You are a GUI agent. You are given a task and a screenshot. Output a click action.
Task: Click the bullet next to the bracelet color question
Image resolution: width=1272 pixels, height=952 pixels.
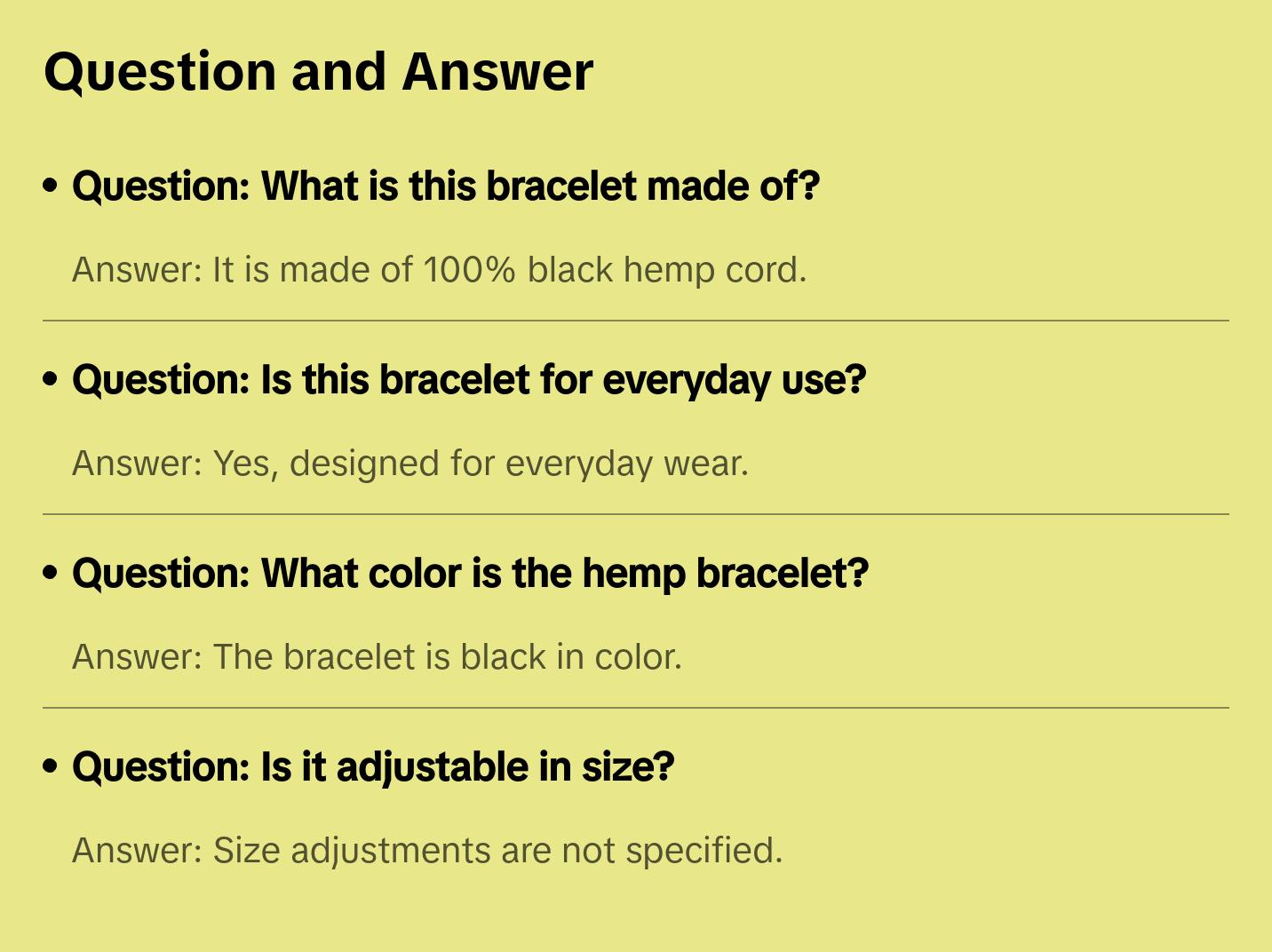pos(51,573)
